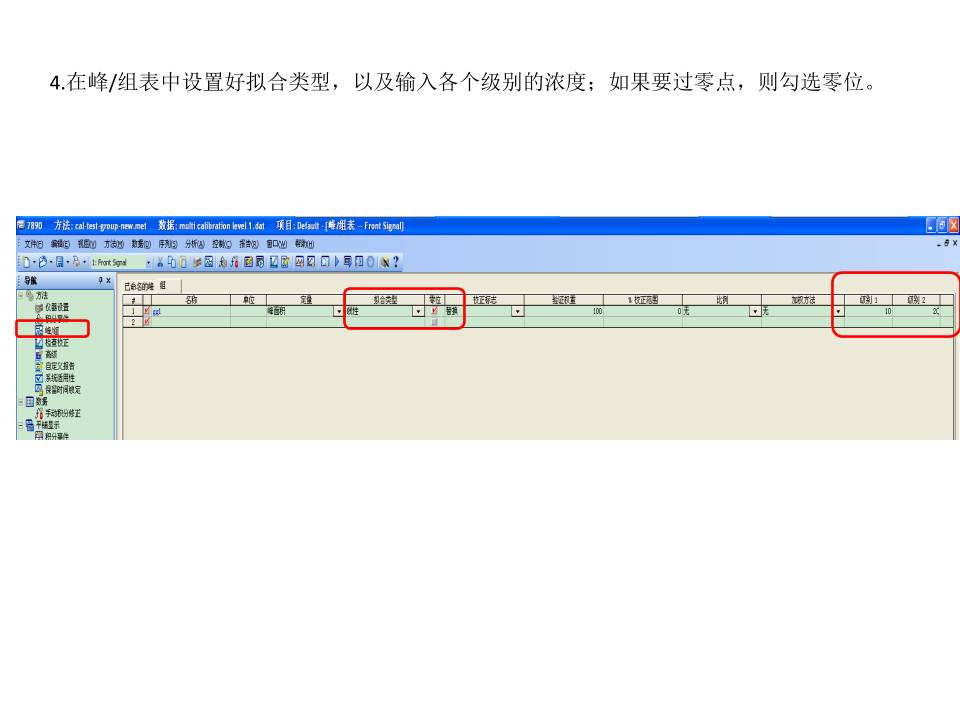
Task: Click the New file toolbar icon
Action: 26,262
